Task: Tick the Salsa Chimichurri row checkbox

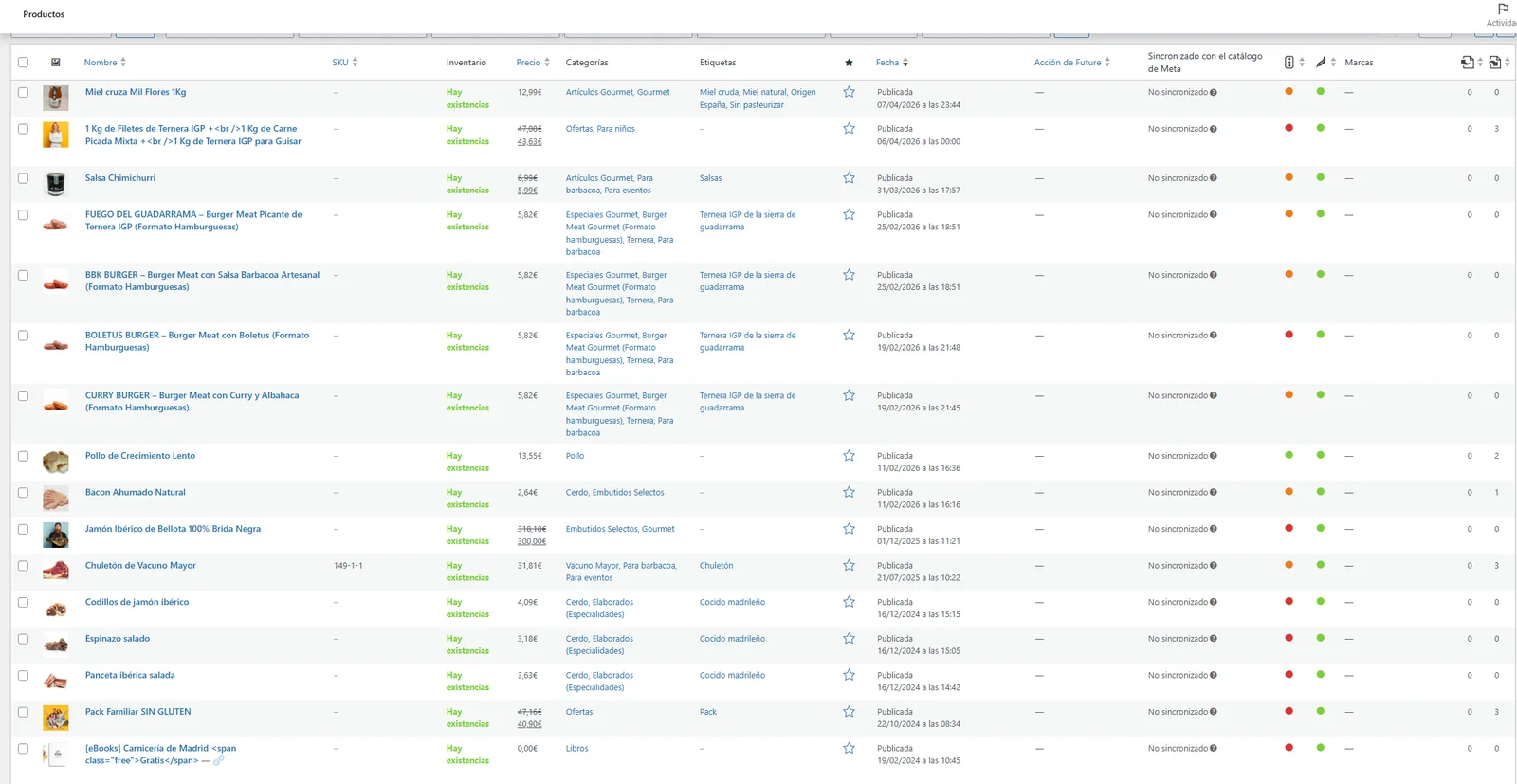Action: click(x=23, y=178)
